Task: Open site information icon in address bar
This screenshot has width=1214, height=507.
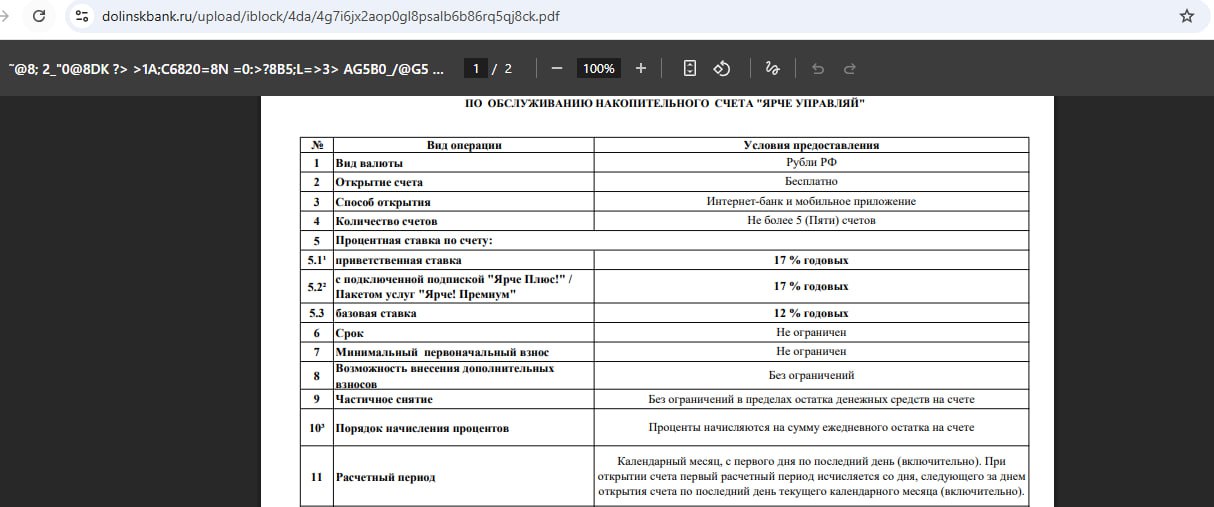Action: 83,16
